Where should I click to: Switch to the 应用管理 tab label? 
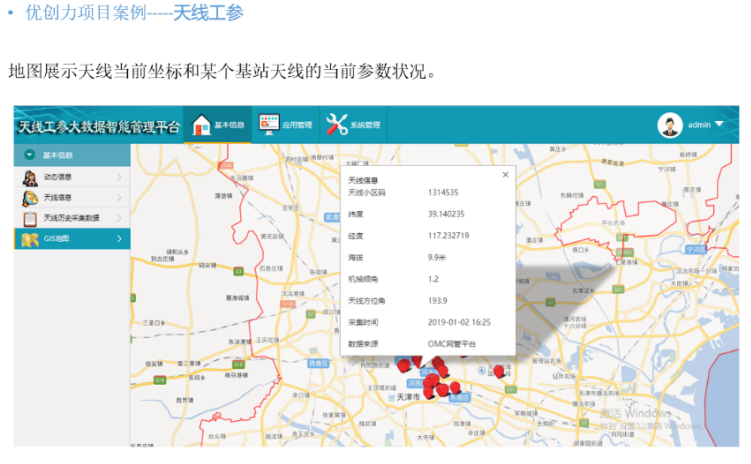tap(297, 125)
